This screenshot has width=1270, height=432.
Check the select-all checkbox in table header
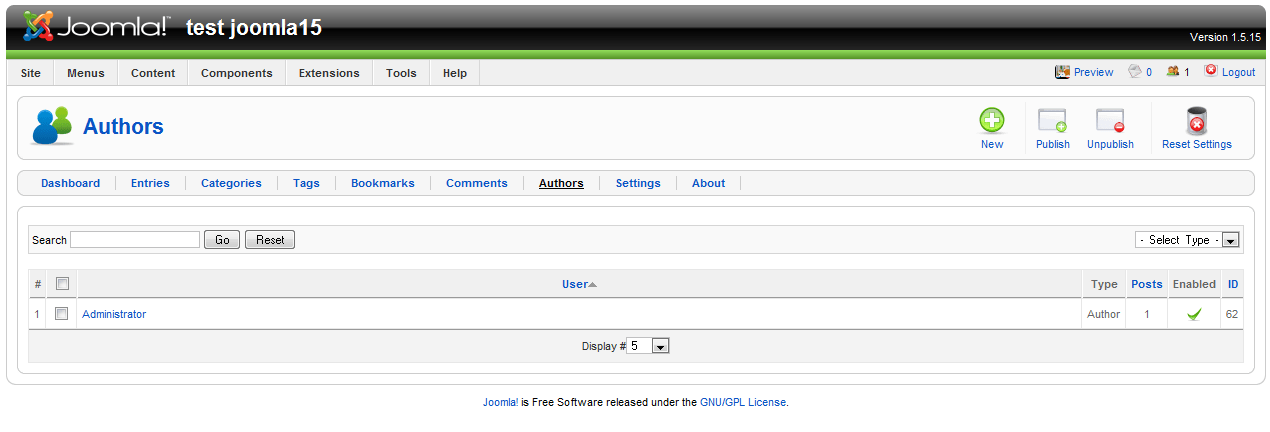tap(62, 284)
